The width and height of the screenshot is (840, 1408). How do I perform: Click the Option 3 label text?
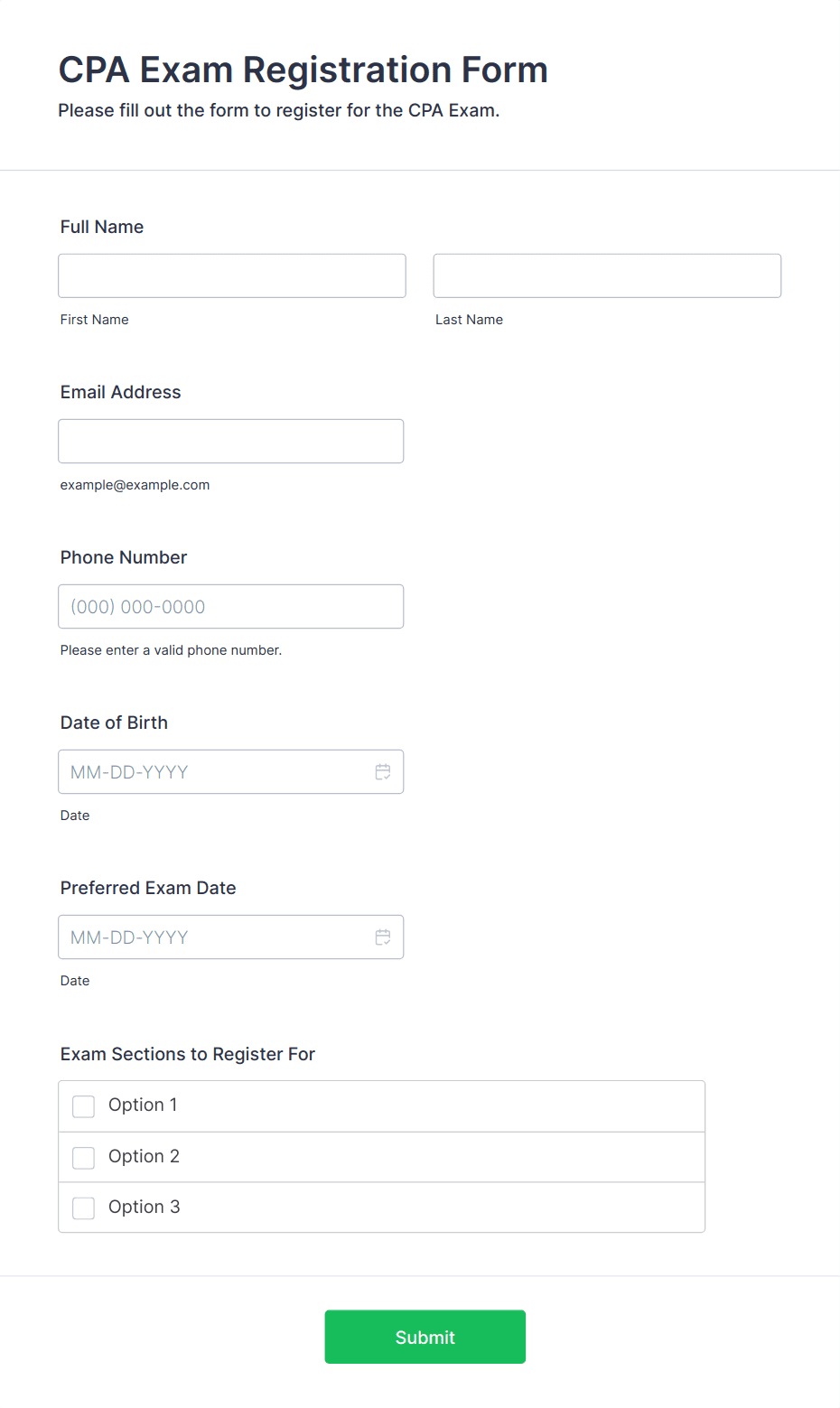point(144,1208)
